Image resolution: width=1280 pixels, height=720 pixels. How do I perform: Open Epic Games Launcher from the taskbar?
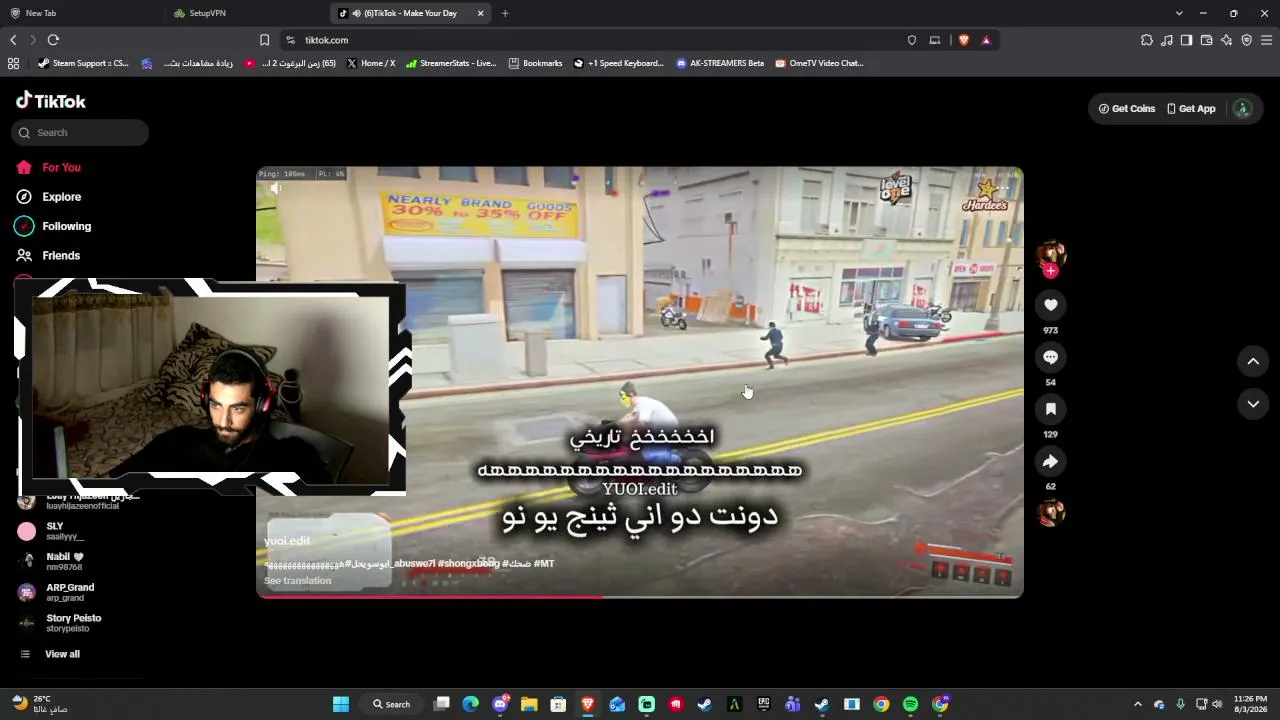click(764, 704)
